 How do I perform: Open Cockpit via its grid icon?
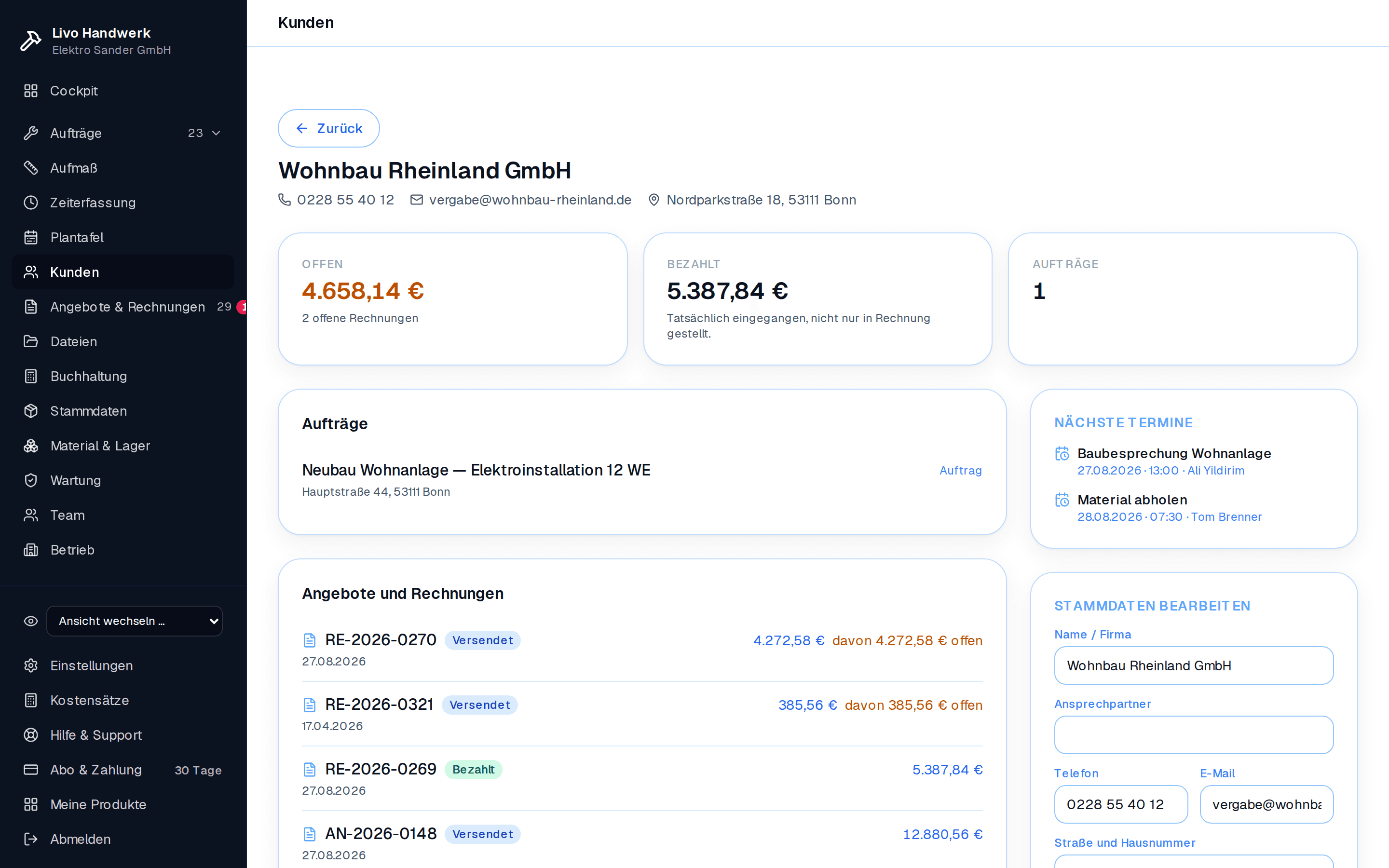(31, 91)
